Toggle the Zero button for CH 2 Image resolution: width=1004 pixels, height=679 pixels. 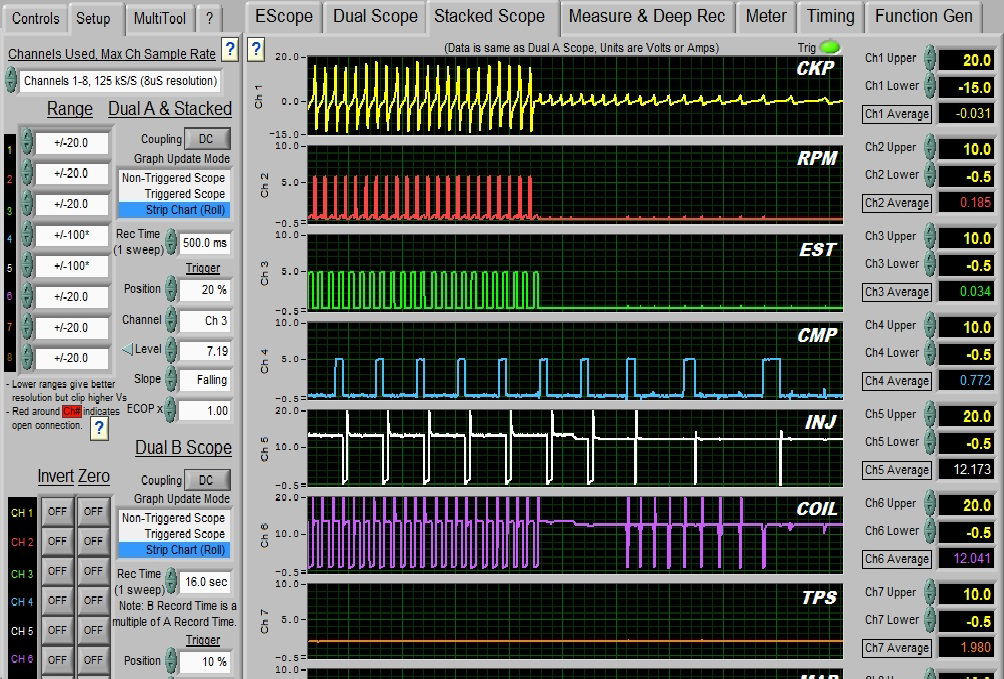[92, 541]
